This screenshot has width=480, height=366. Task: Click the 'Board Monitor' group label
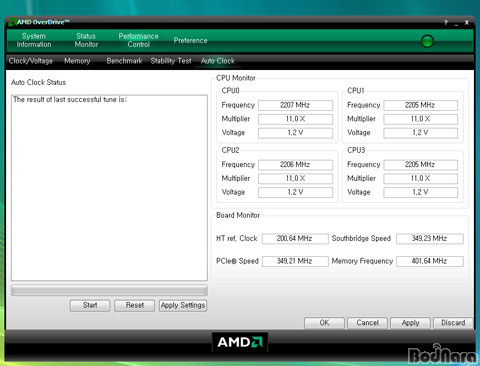click(x=238, y=215)
